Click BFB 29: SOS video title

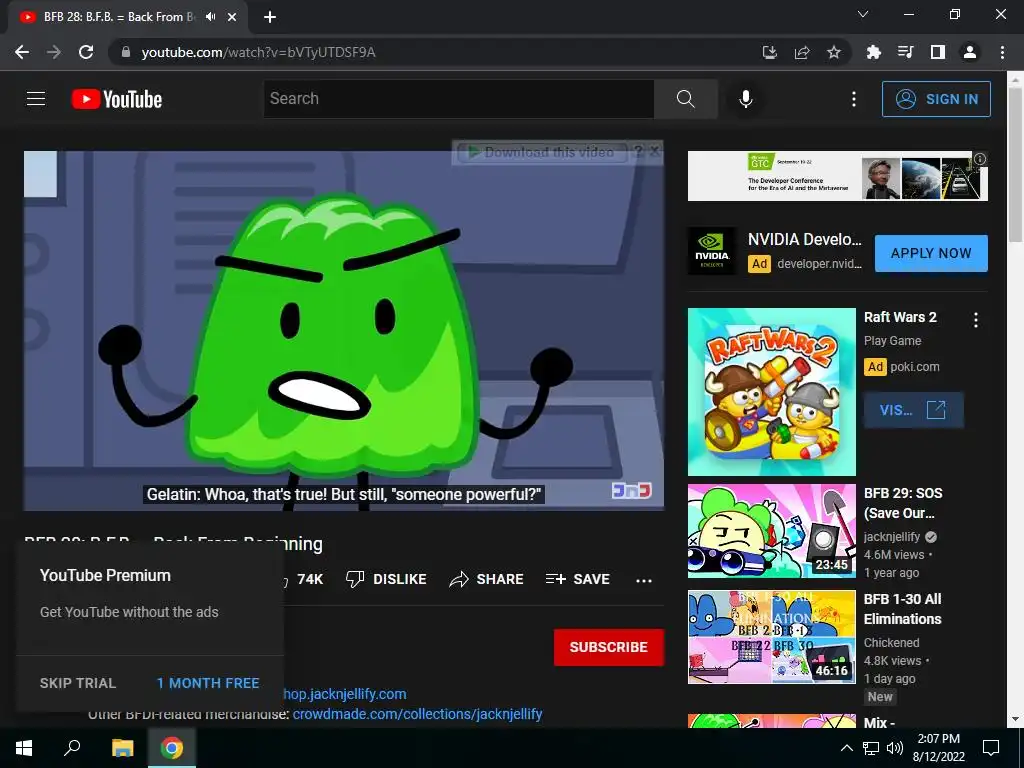click(903, 503)
